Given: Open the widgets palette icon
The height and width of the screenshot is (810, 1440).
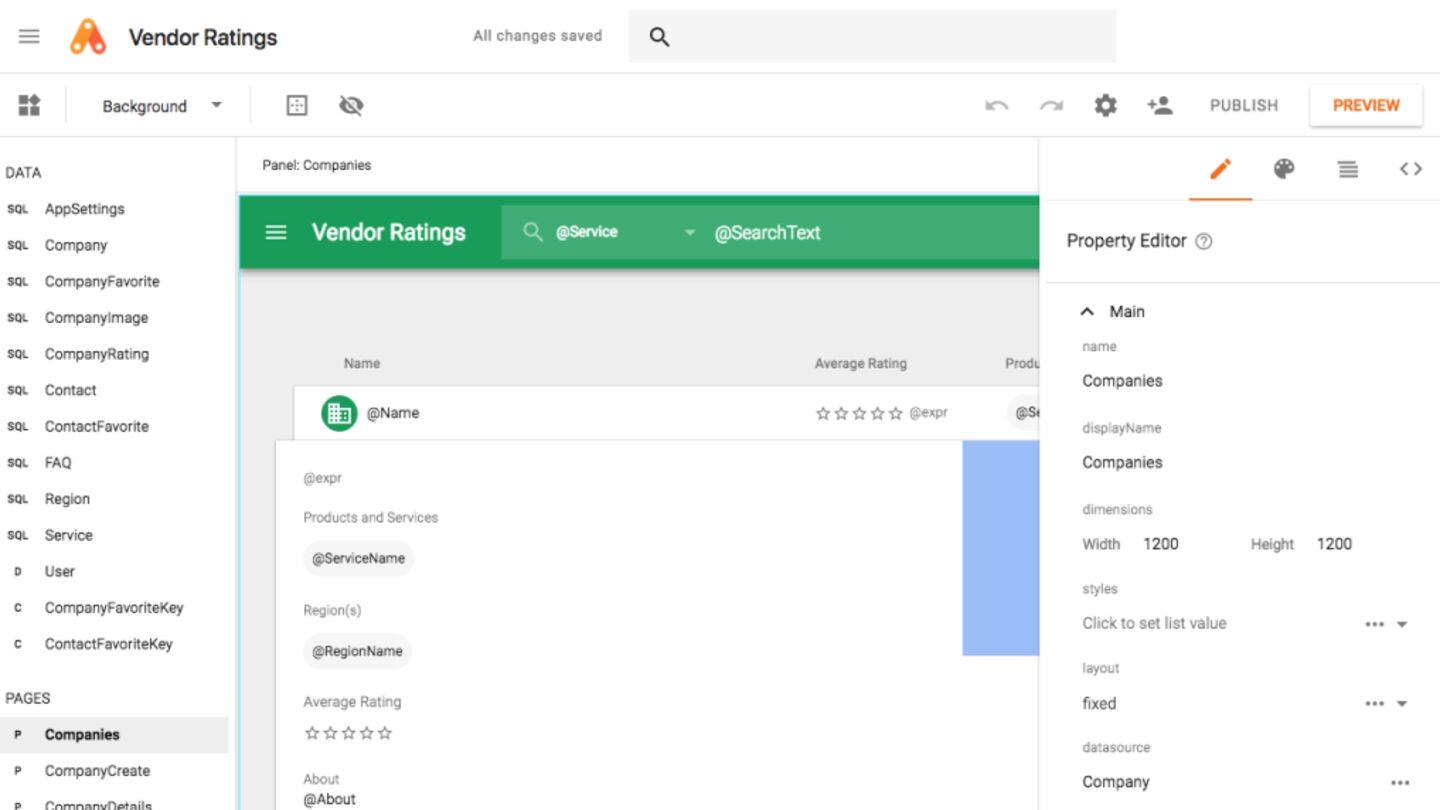Looking at the screenshot, I should [x=29, y=105].
